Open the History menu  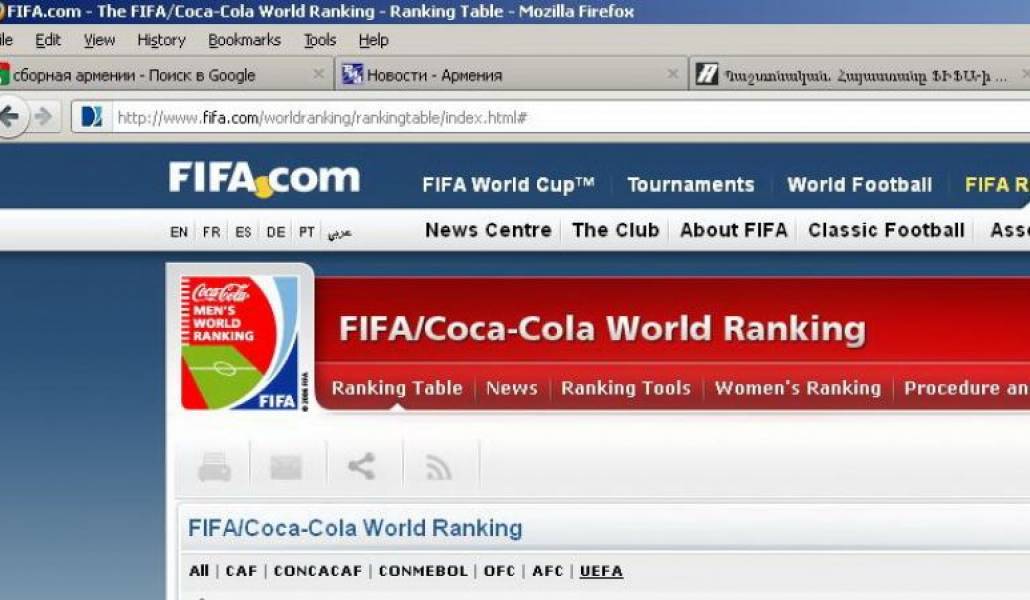coord(161,40)
